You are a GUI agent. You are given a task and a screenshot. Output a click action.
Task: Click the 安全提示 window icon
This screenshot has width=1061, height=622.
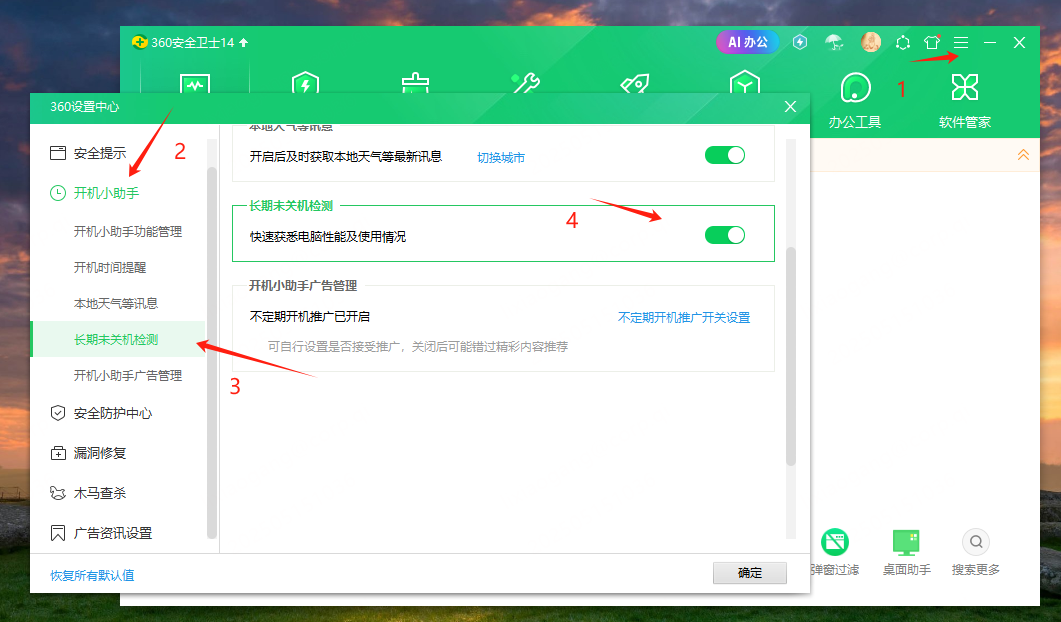pyautogui.click(x=58, y=153)
